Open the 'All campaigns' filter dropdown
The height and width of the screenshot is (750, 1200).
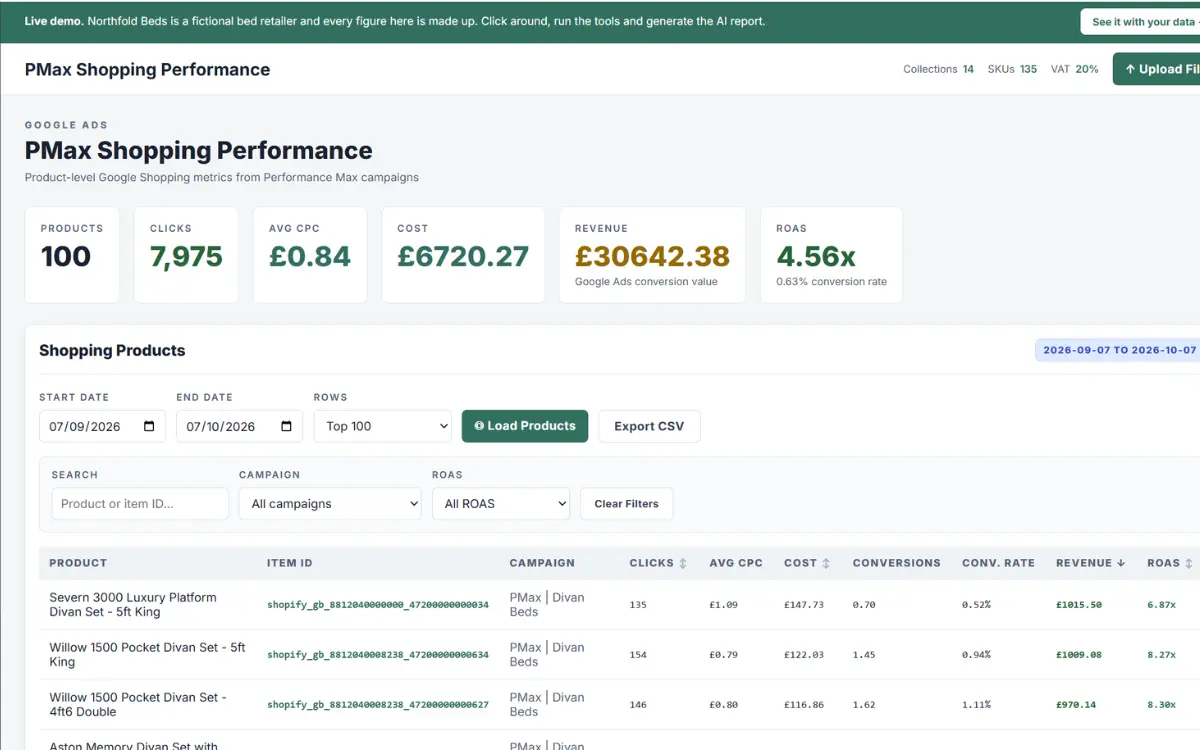click(330, 504)
